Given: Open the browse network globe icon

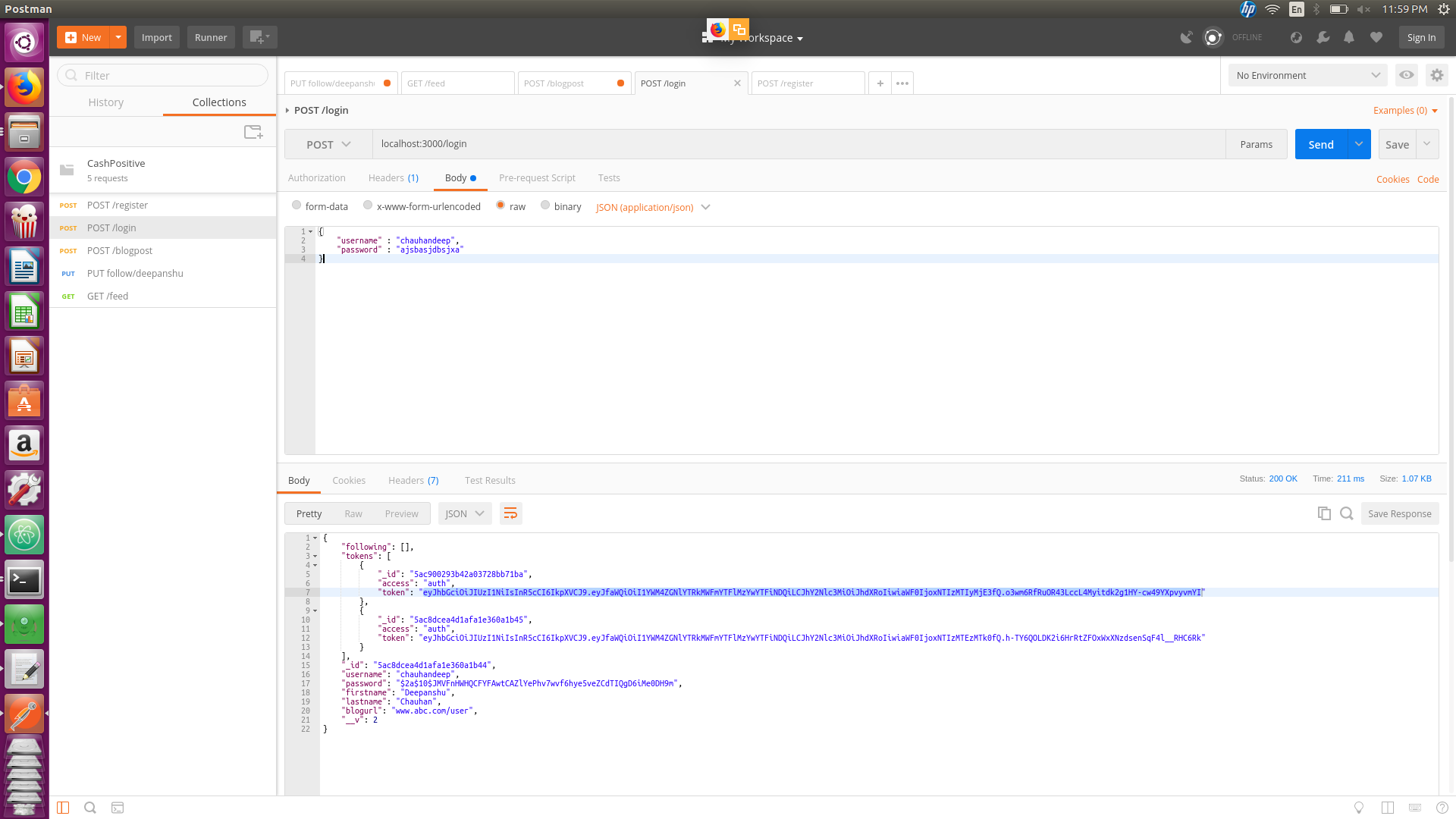Looking at the screenshot, I should tap(1296, 37).
